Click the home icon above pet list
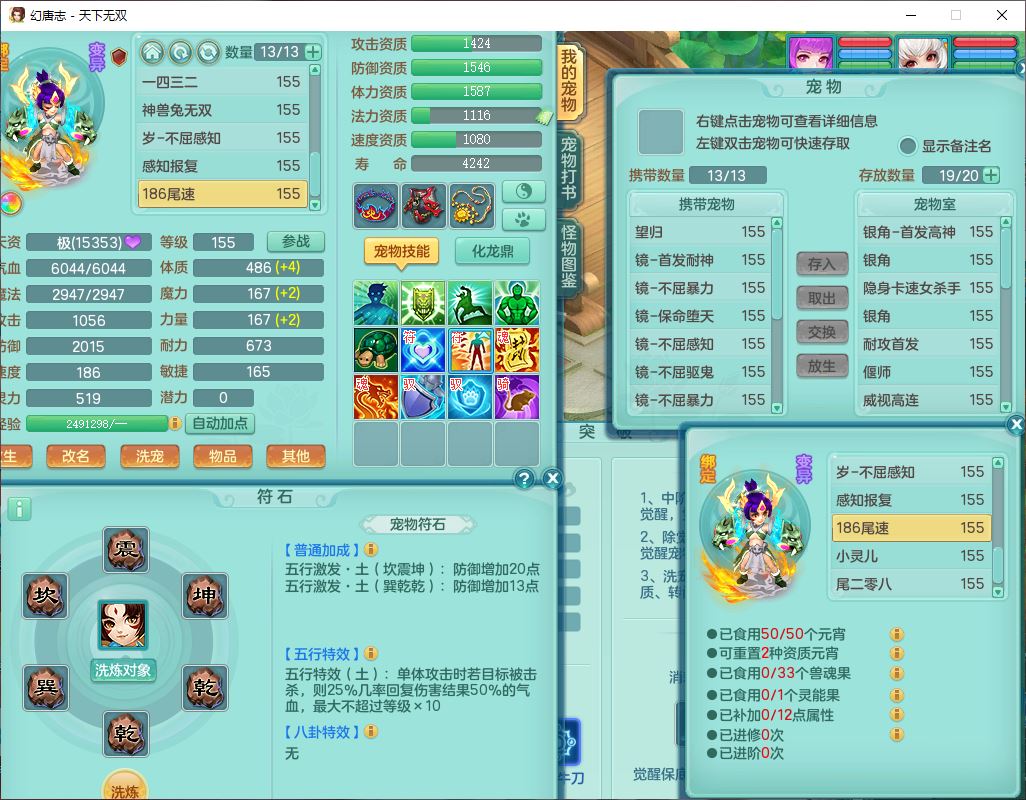Screen dimensions: 1026x800 [x=152, y=52]
